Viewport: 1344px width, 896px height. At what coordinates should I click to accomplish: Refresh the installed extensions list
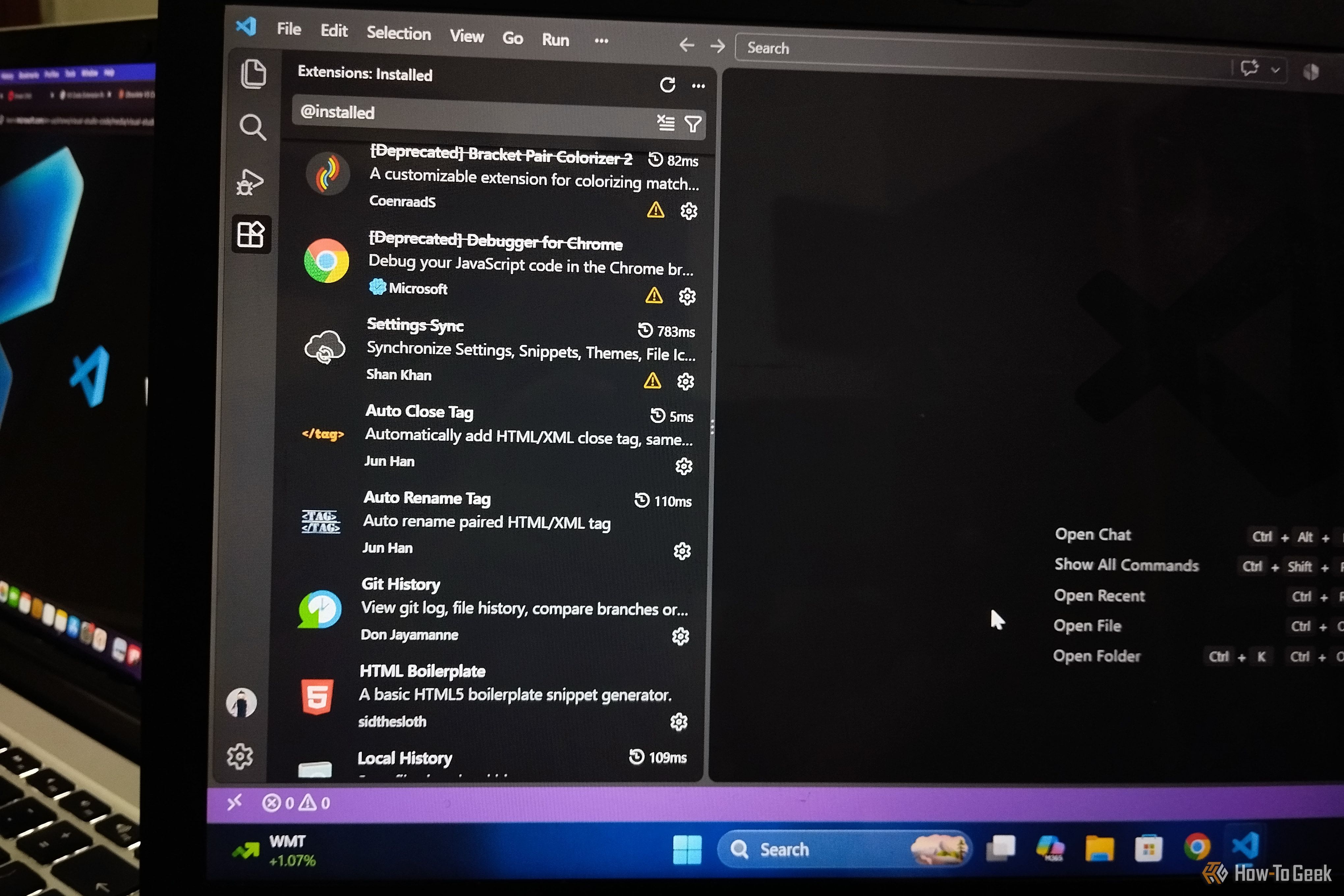pyautogui.click(x=667, y=85)
